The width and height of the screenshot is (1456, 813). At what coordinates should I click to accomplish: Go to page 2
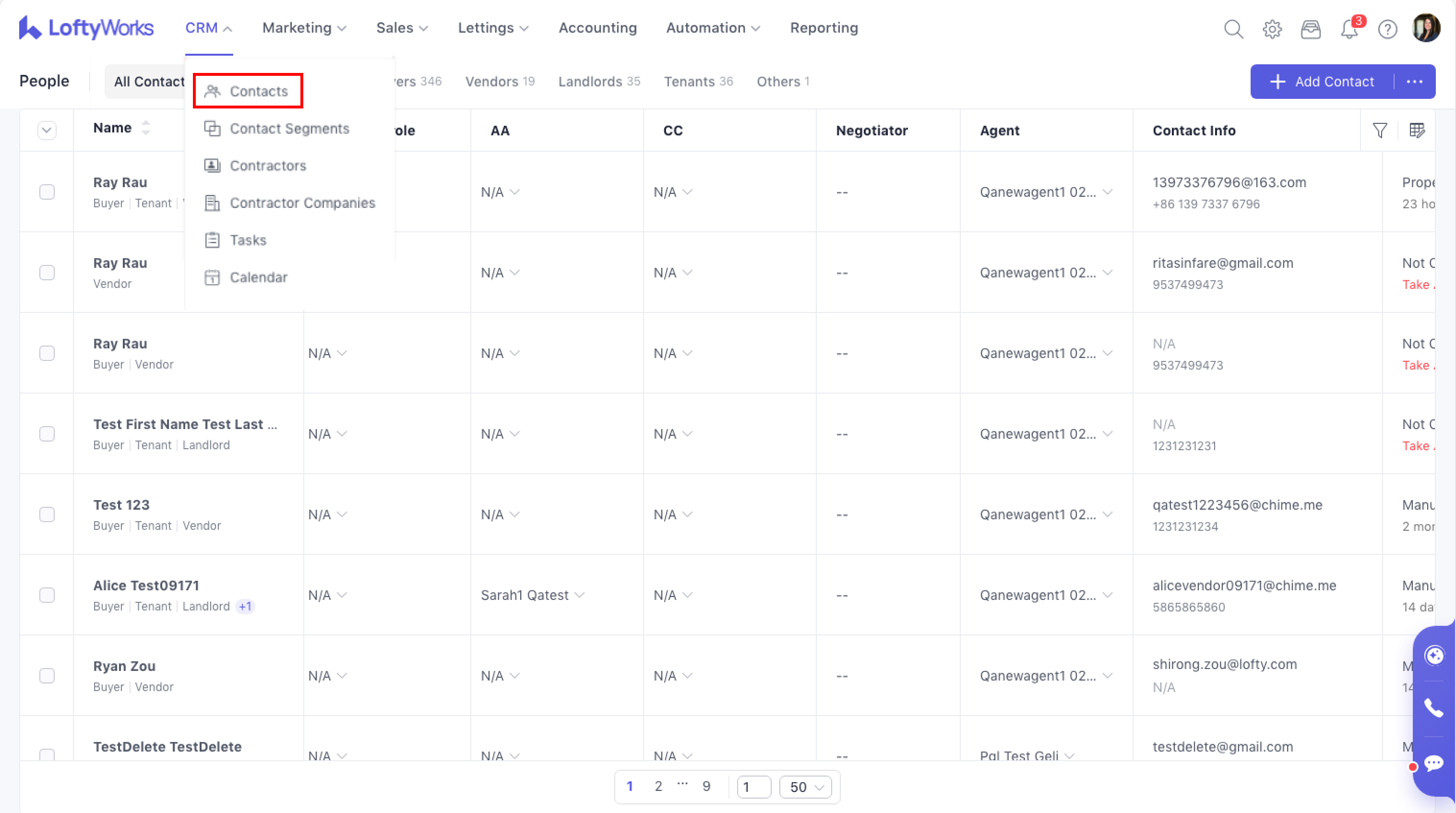[658, 786]
